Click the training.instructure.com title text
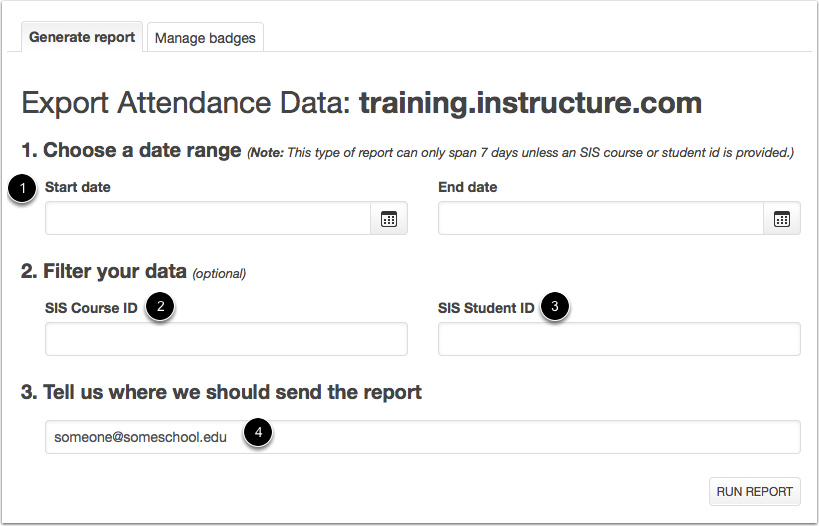 pos(530,103)
